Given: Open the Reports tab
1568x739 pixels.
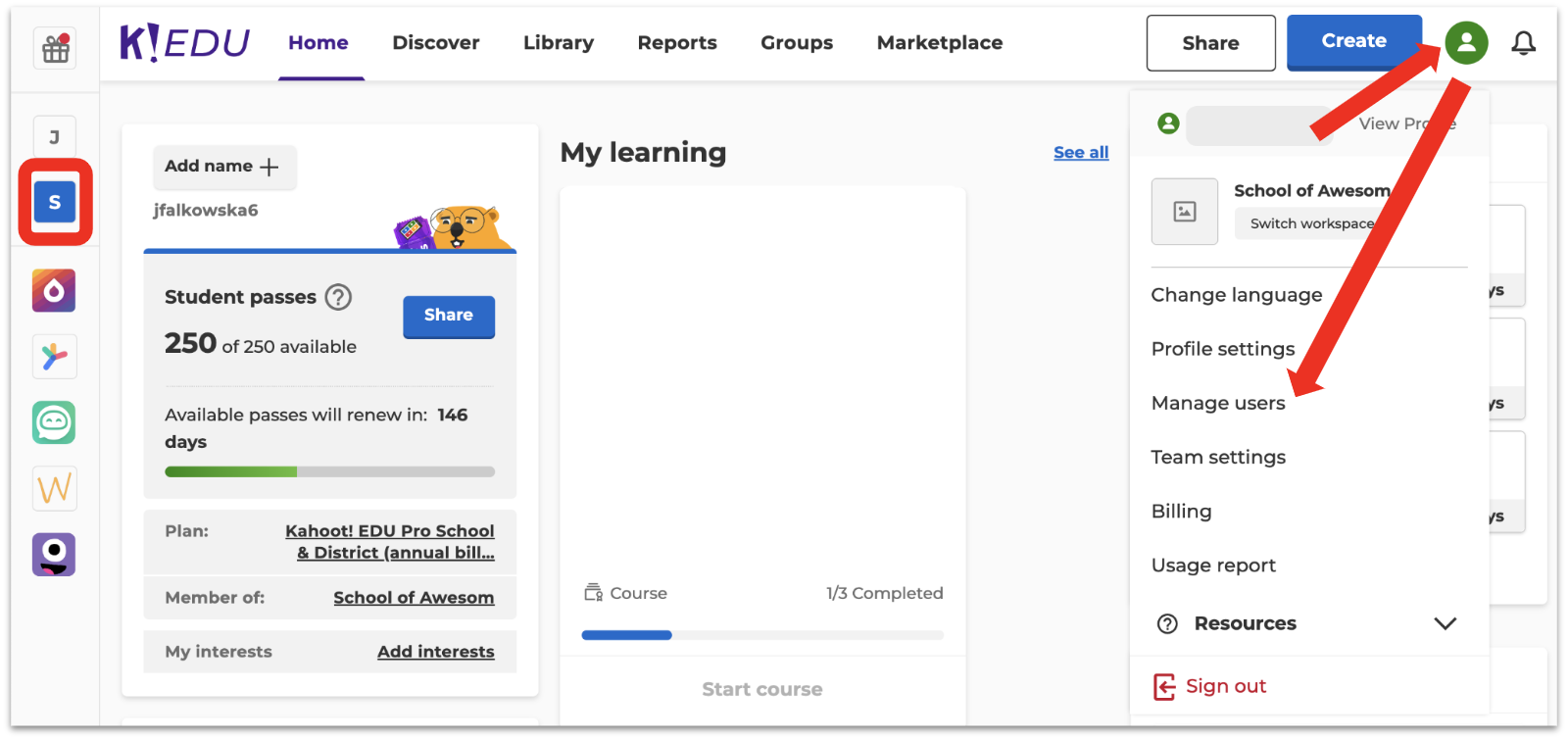Looking at the screenshot, I should point(677,43).
